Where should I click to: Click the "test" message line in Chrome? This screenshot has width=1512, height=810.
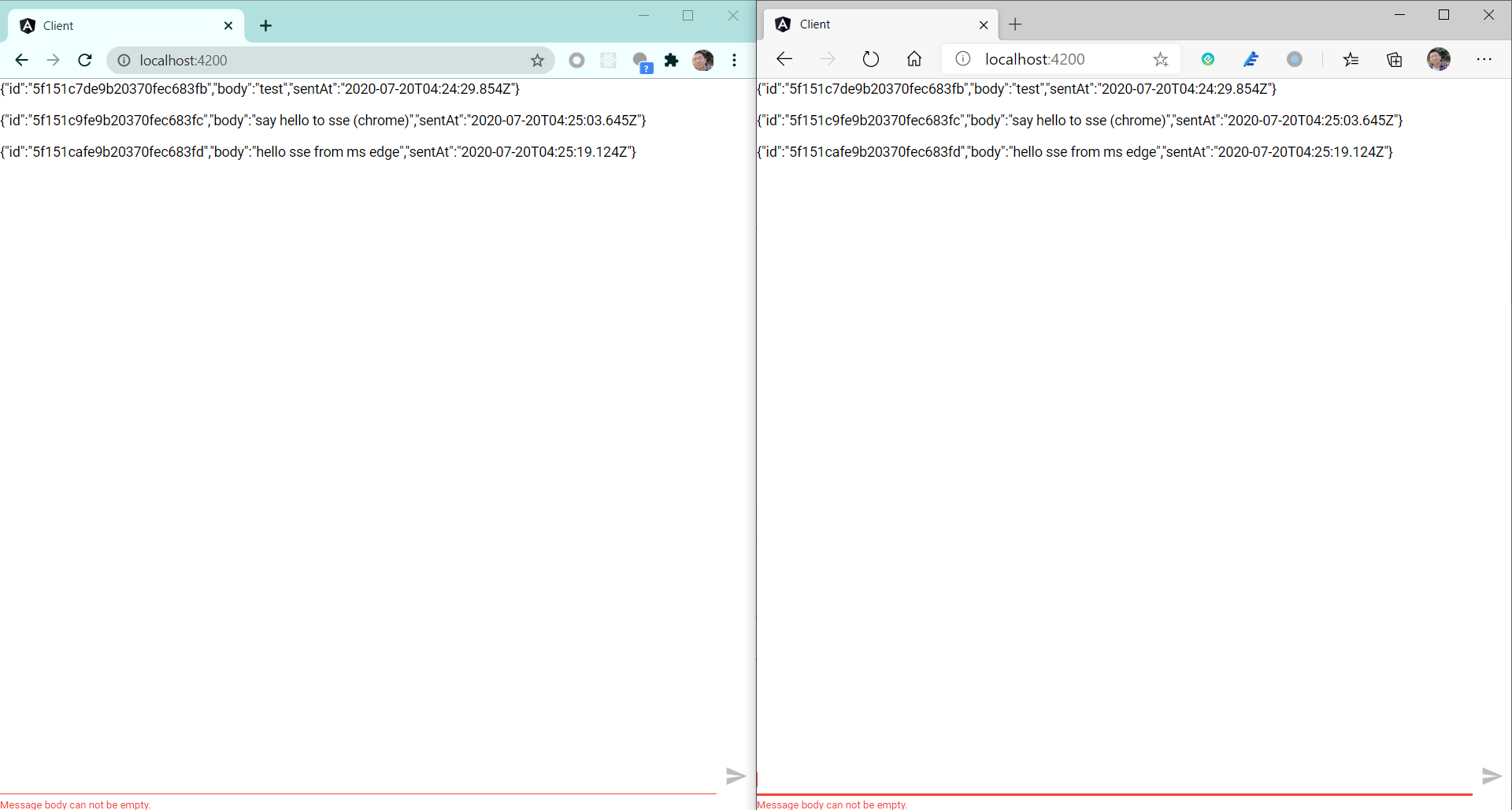pyautogui.click(x=260, y=89)
